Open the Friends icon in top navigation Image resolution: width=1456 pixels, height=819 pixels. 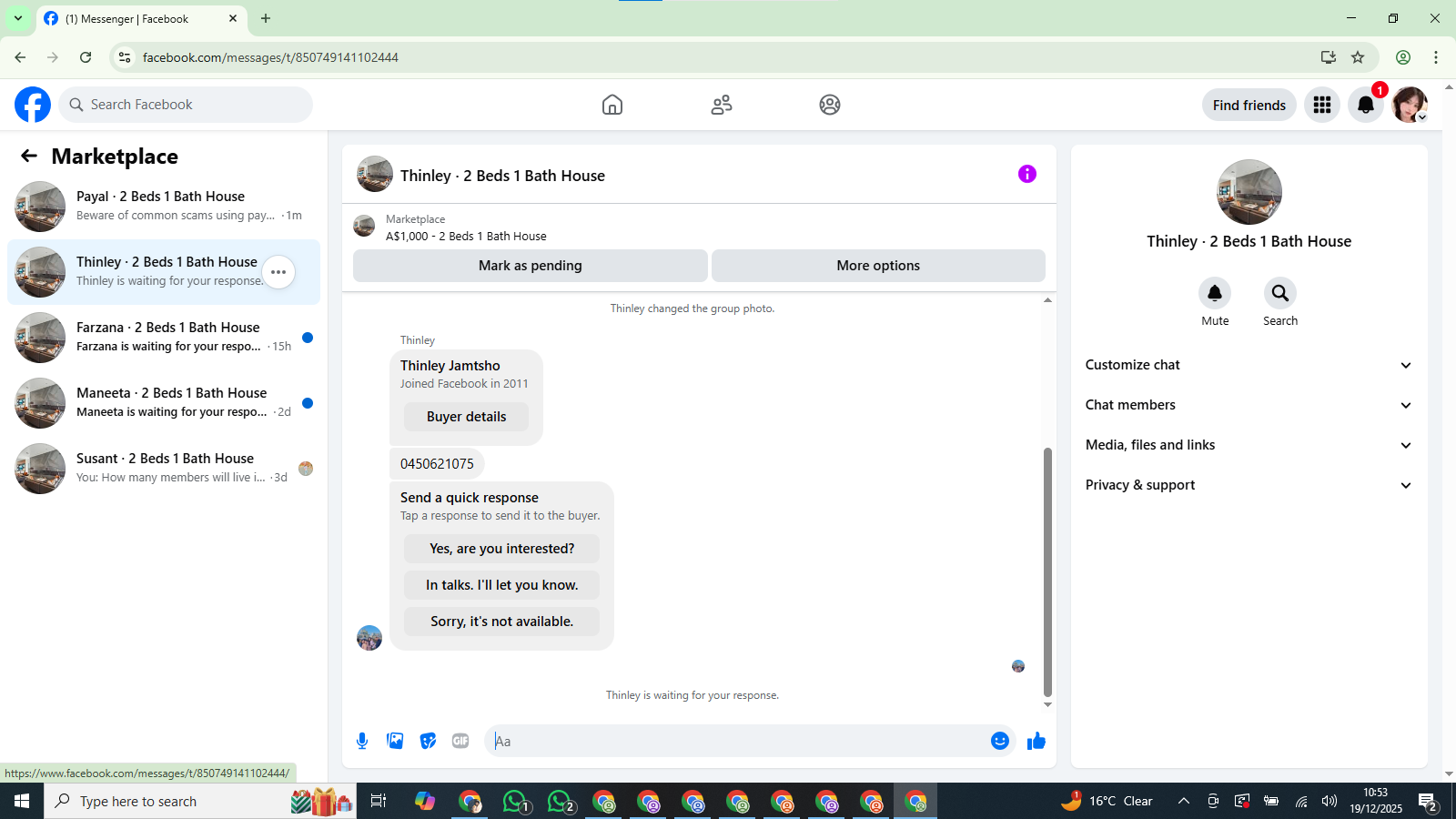(x=722, y=105)
